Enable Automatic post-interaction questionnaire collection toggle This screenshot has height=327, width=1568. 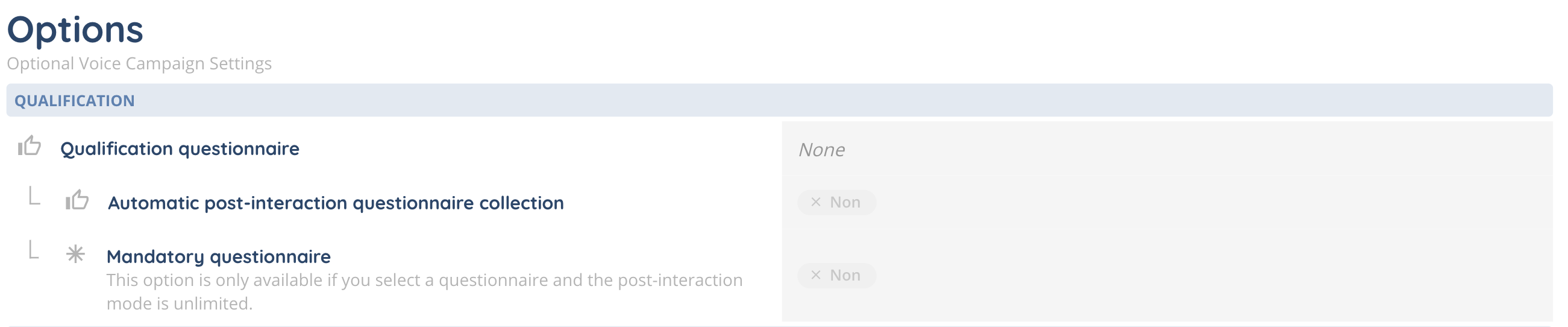pos(836,202)
